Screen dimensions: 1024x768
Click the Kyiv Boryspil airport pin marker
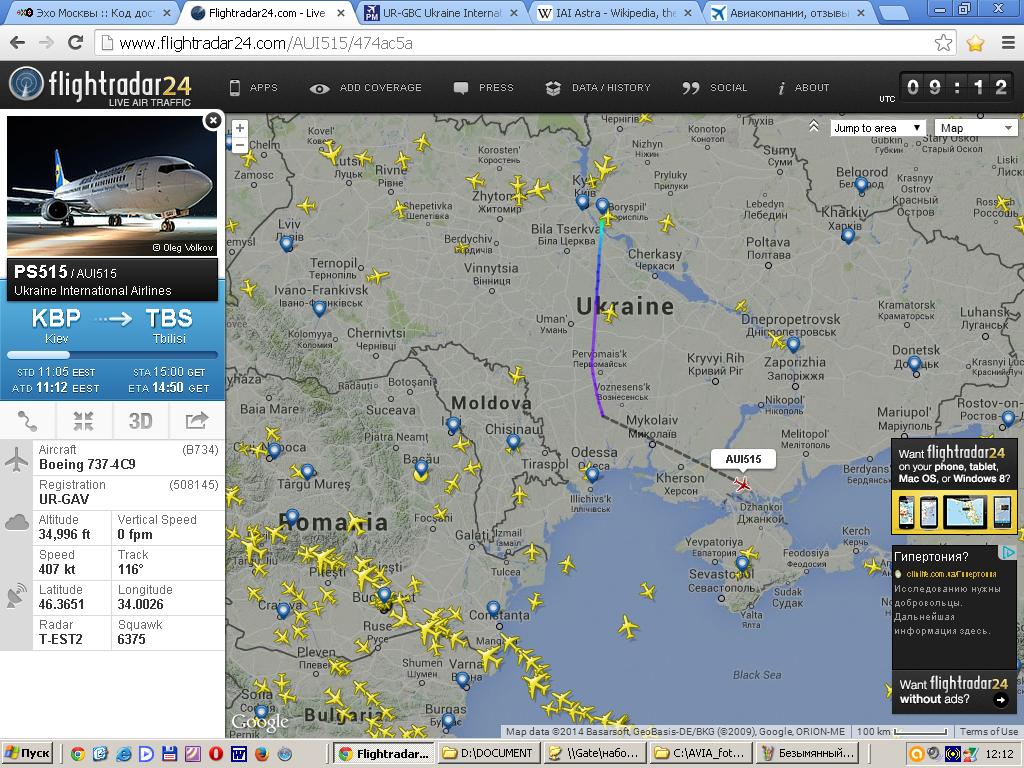pyautogui.click(x=602, y=206)
